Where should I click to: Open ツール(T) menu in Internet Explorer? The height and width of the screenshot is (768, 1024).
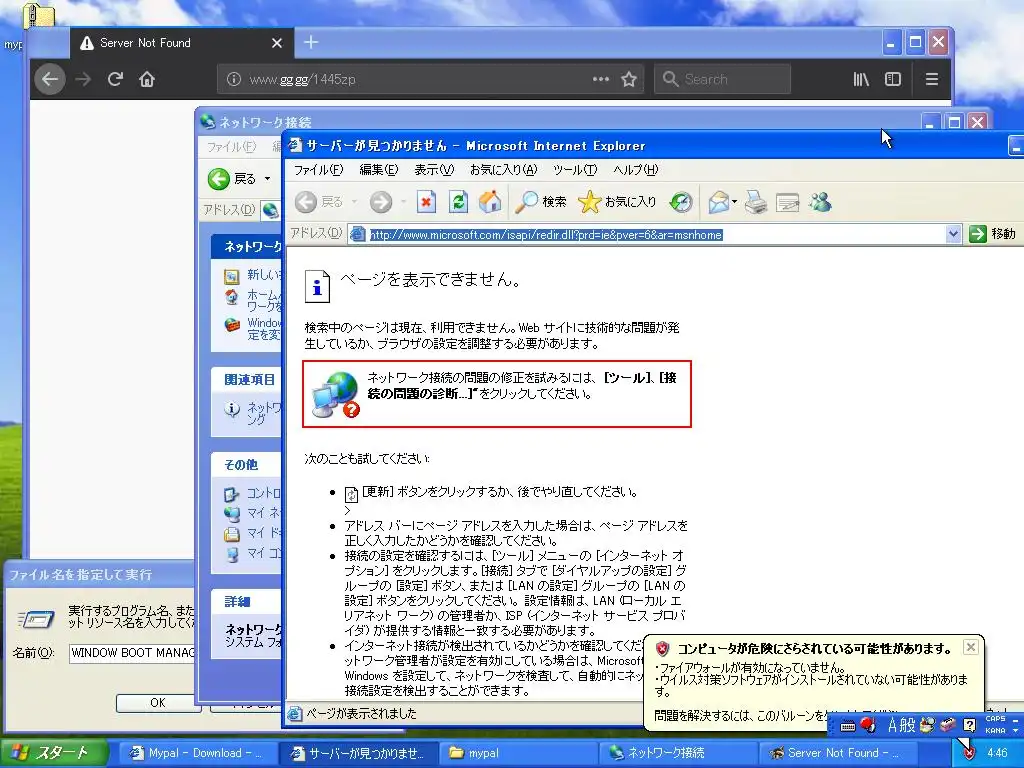[575, 170]
